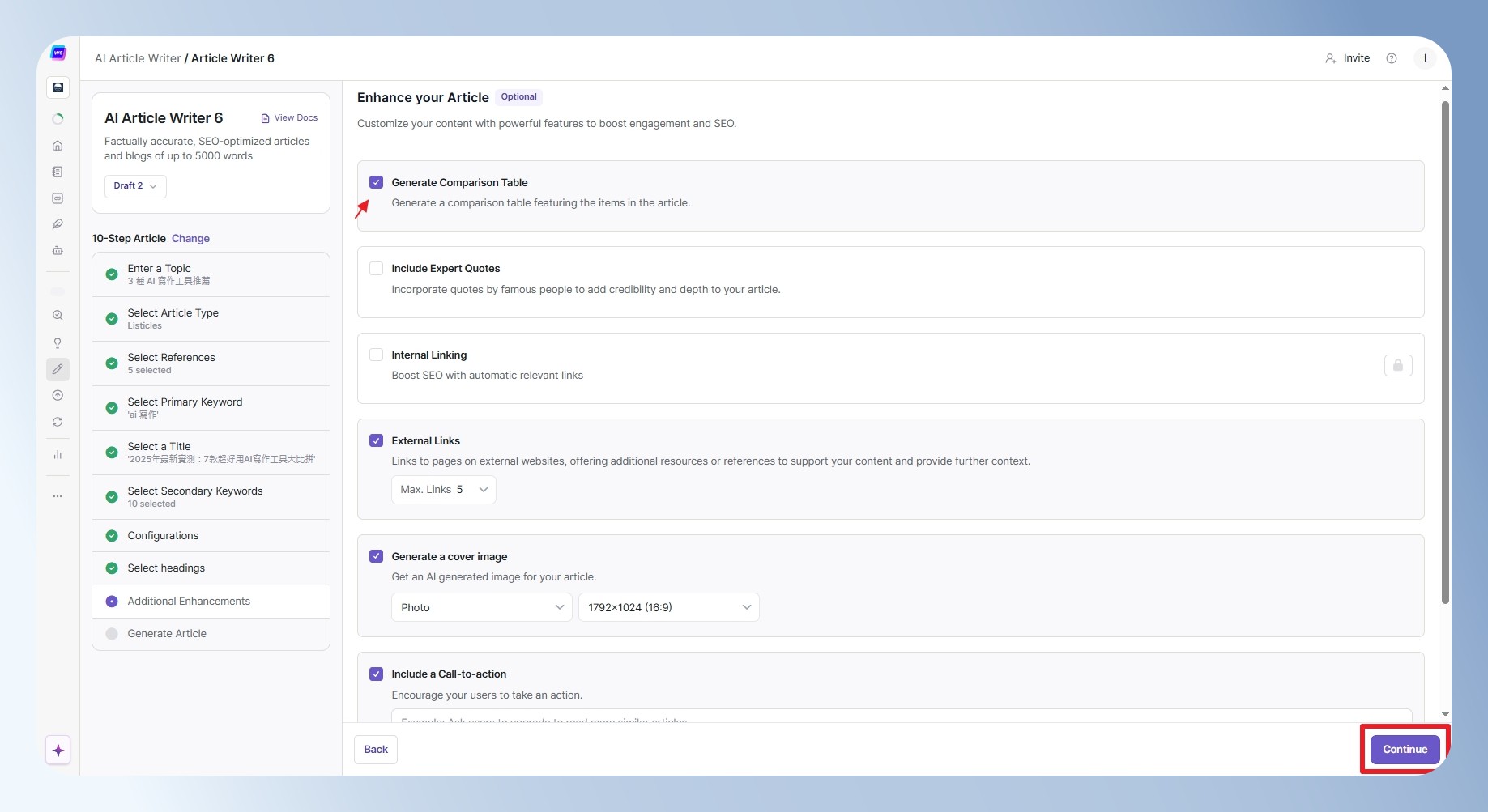Open the Draft 2 dropdown

click(x=135, y=186)
